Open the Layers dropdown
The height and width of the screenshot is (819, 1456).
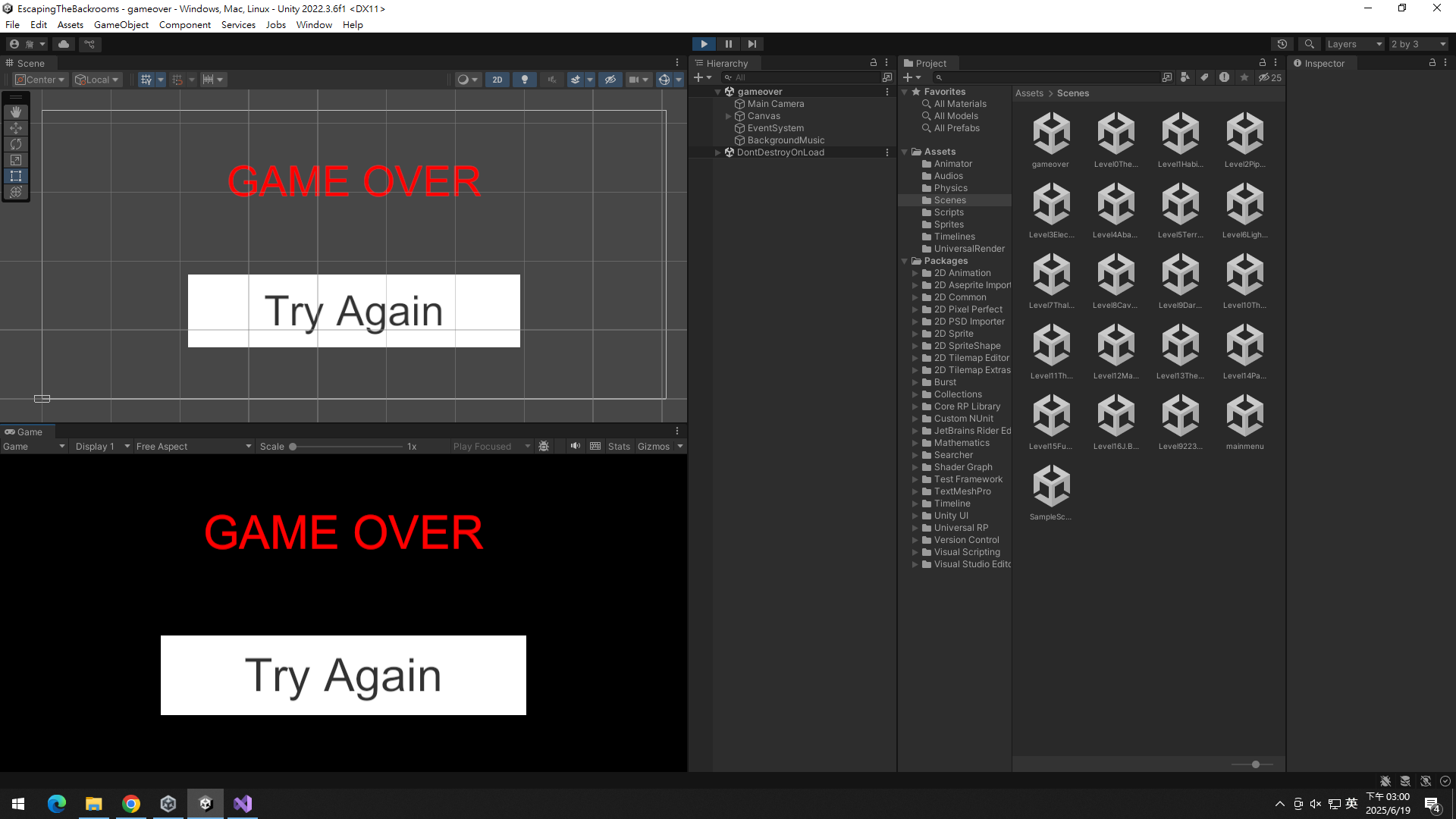tap(1354, 44)
